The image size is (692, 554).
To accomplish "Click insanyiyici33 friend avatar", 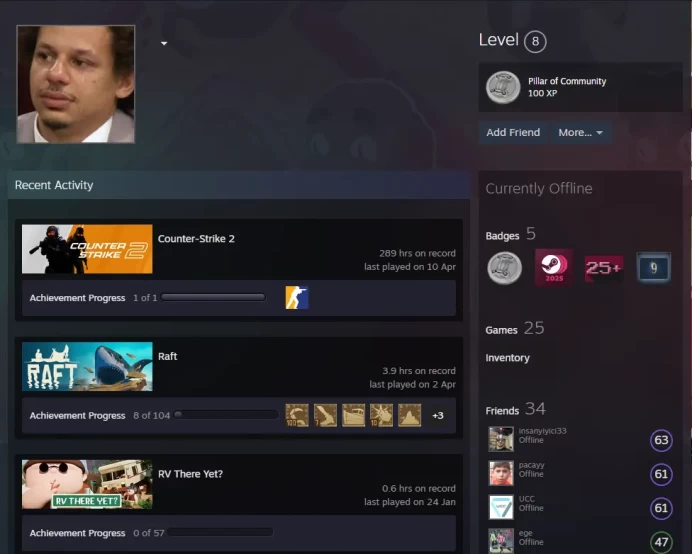I will coord(501,439).
